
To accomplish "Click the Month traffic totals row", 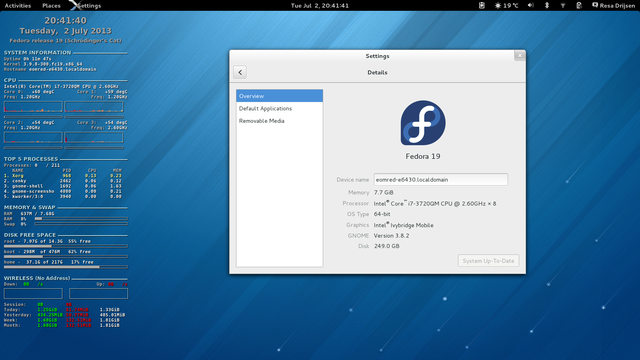I will point(62,325).
